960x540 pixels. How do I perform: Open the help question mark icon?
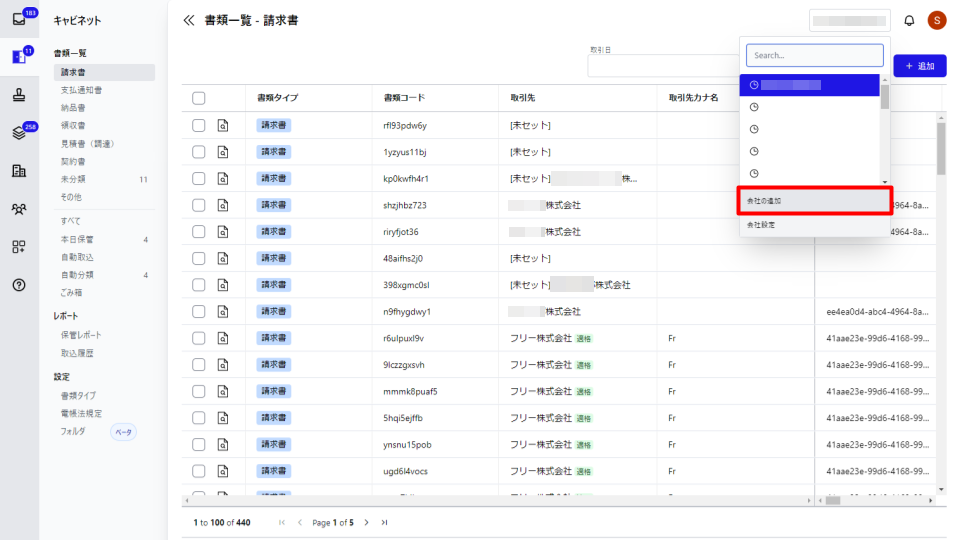tap(19, 285)
